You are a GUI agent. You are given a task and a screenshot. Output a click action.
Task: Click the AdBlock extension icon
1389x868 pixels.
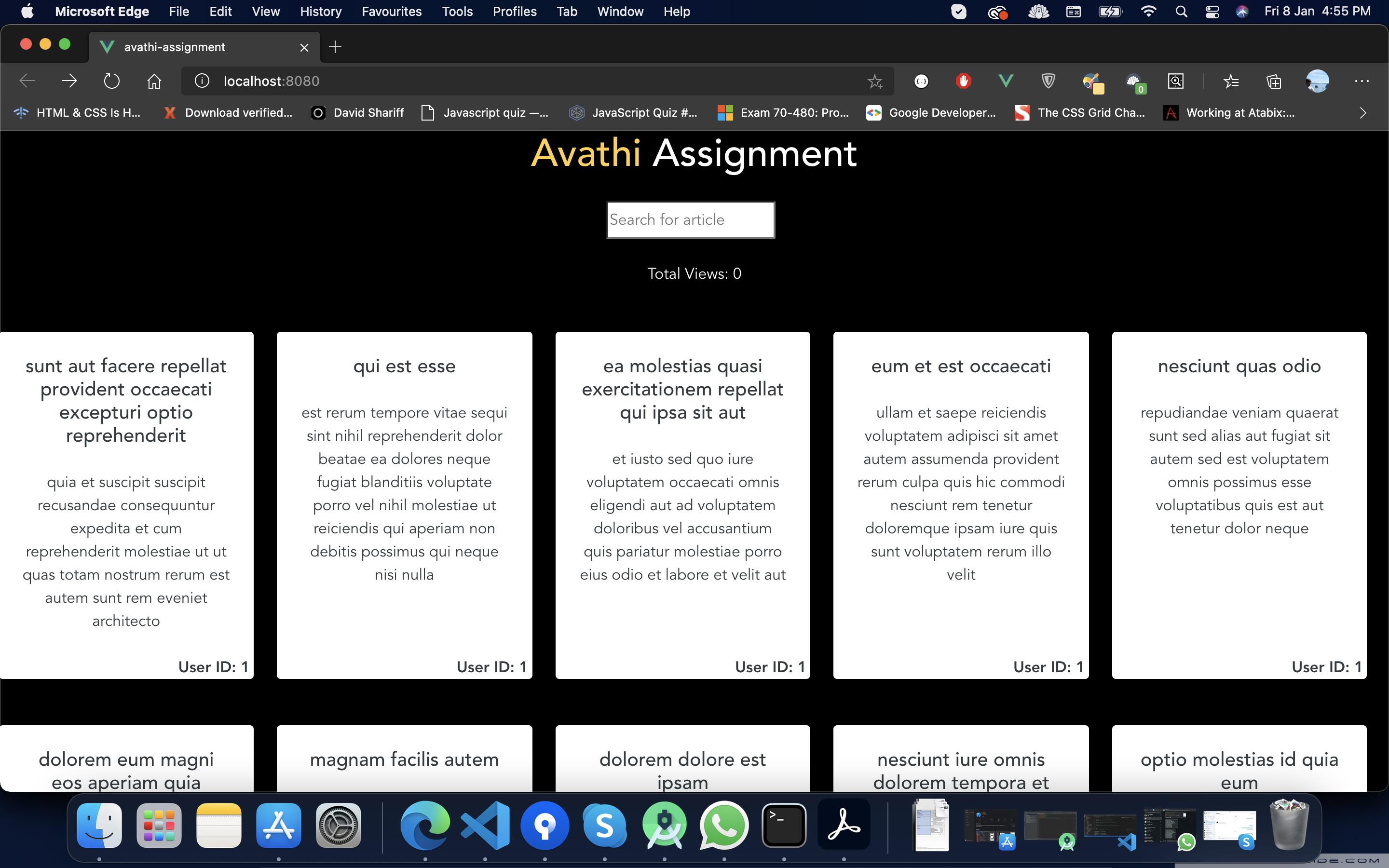(x=964, y=81)
